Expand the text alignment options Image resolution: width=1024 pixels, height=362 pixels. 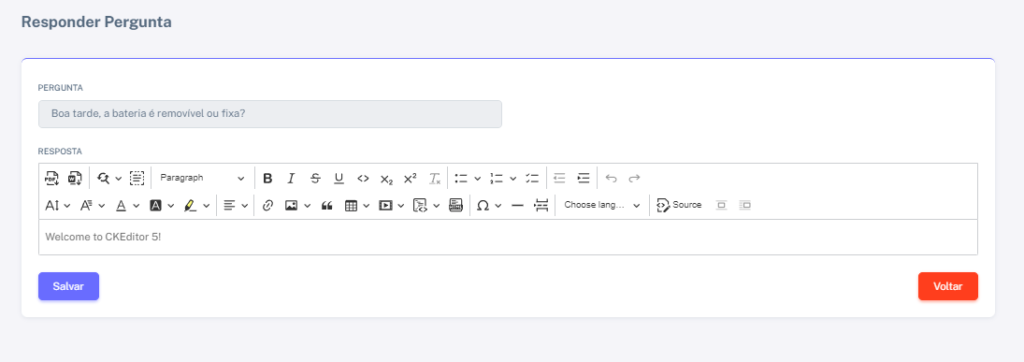[x=236, y=205]
